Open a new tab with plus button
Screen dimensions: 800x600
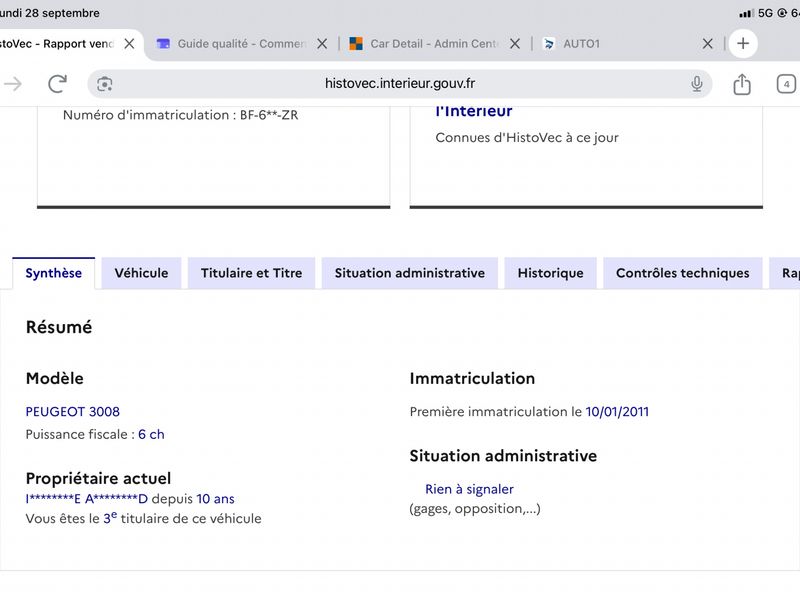click(x=743, y=43)
